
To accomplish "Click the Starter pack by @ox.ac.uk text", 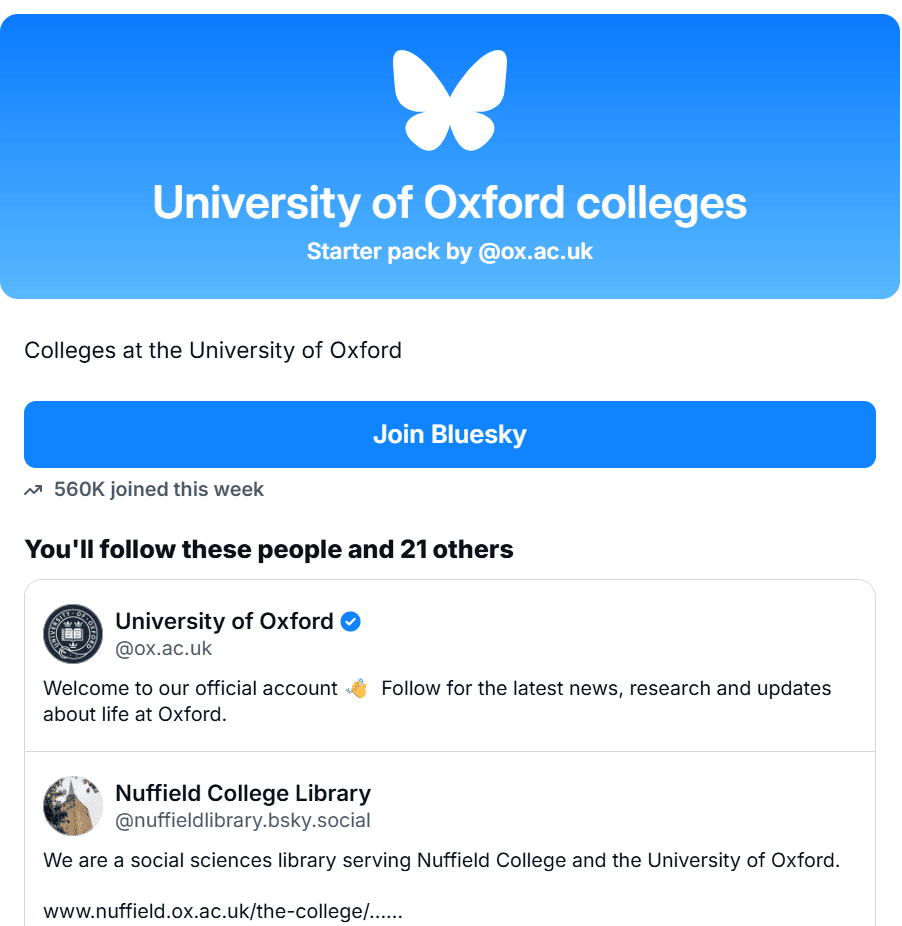I will [450, 252].
